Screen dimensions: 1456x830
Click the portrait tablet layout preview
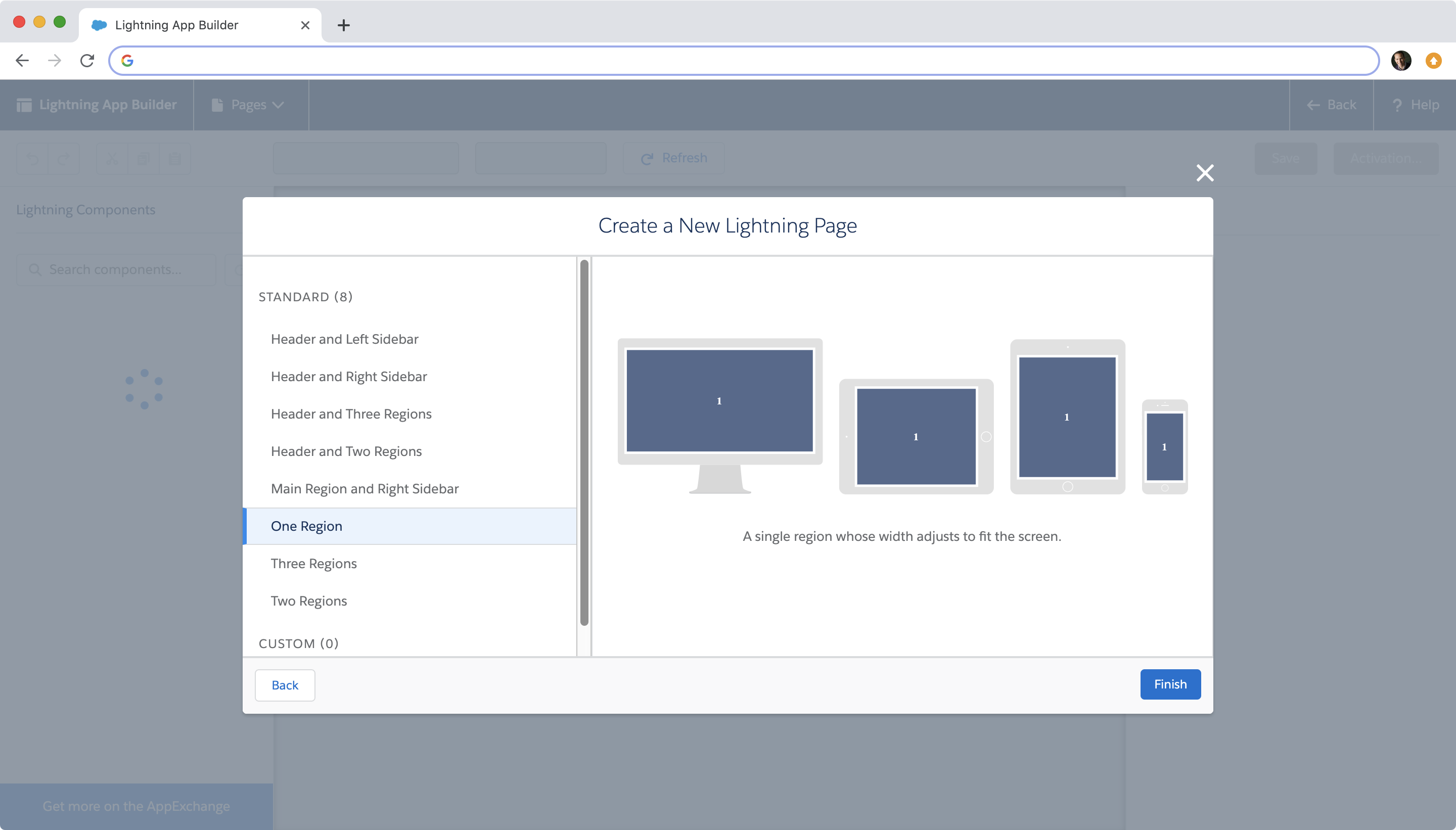[1067, 417]
